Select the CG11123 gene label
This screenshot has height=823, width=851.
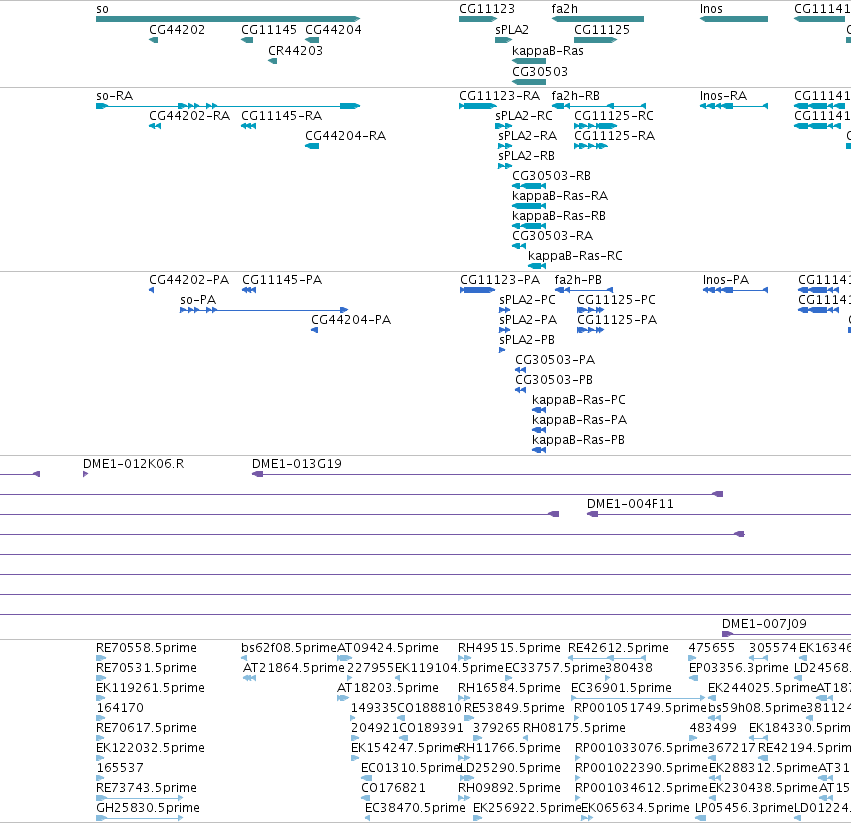[x=487, y=9]
